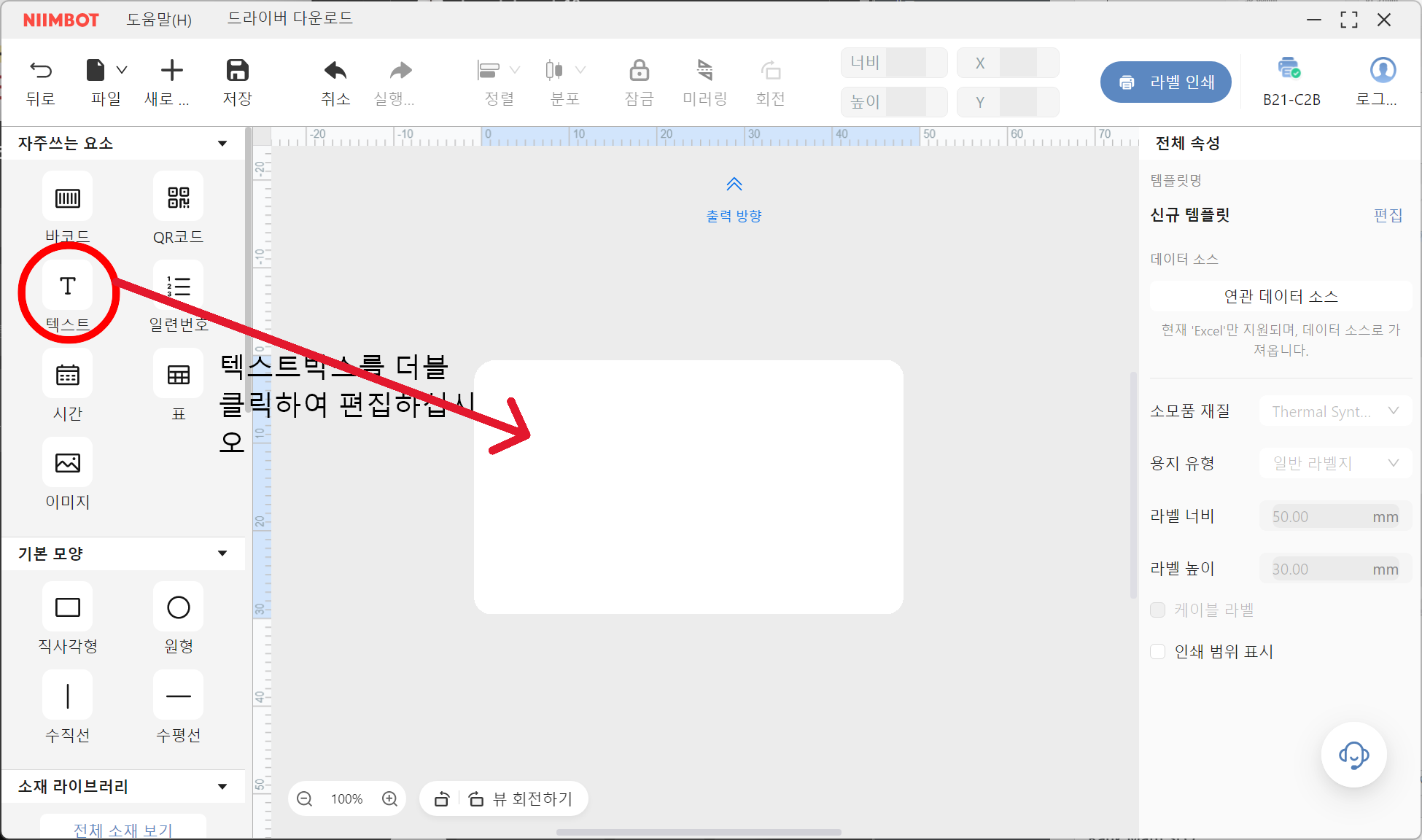
Task: Open the 용지 유형 dropdown
Action: pyautogui.click(x=1335, y=463)
